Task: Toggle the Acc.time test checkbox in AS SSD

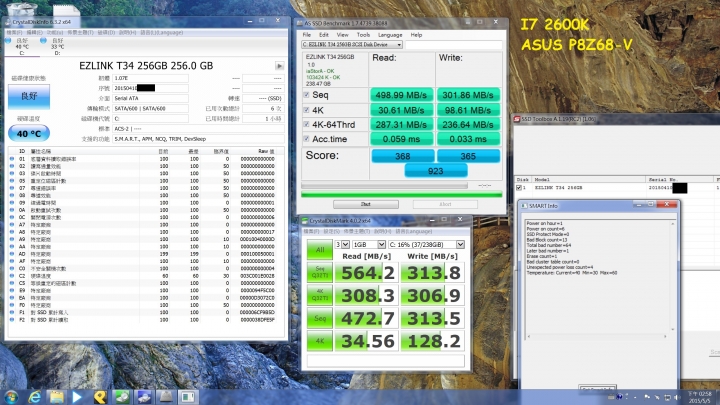Action: 306,139
